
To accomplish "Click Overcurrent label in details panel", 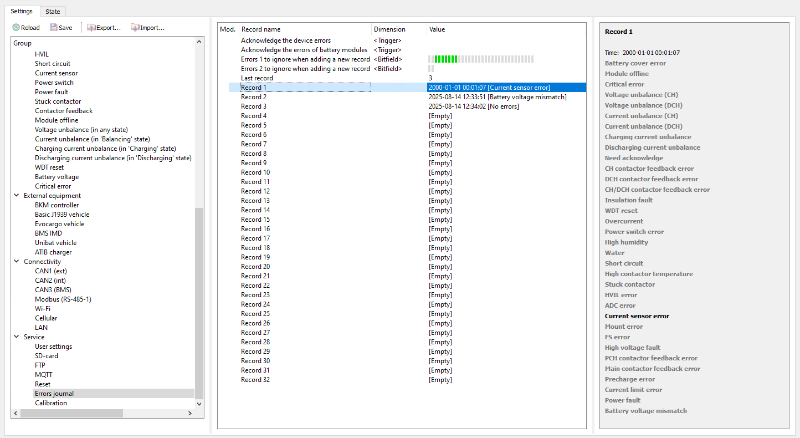I will pyautogui.click(x=623, y=221).
